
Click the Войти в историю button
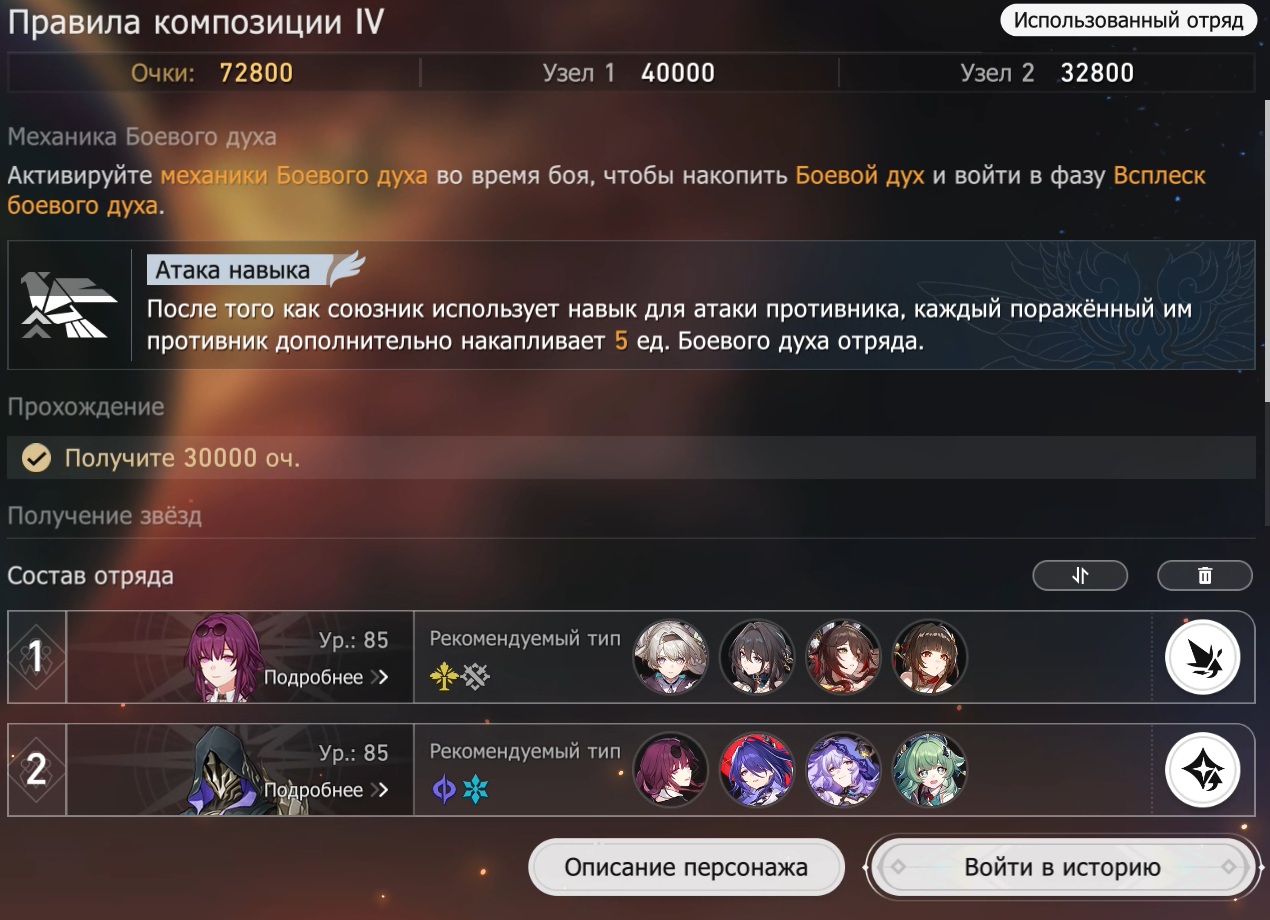click(1062, 867)
